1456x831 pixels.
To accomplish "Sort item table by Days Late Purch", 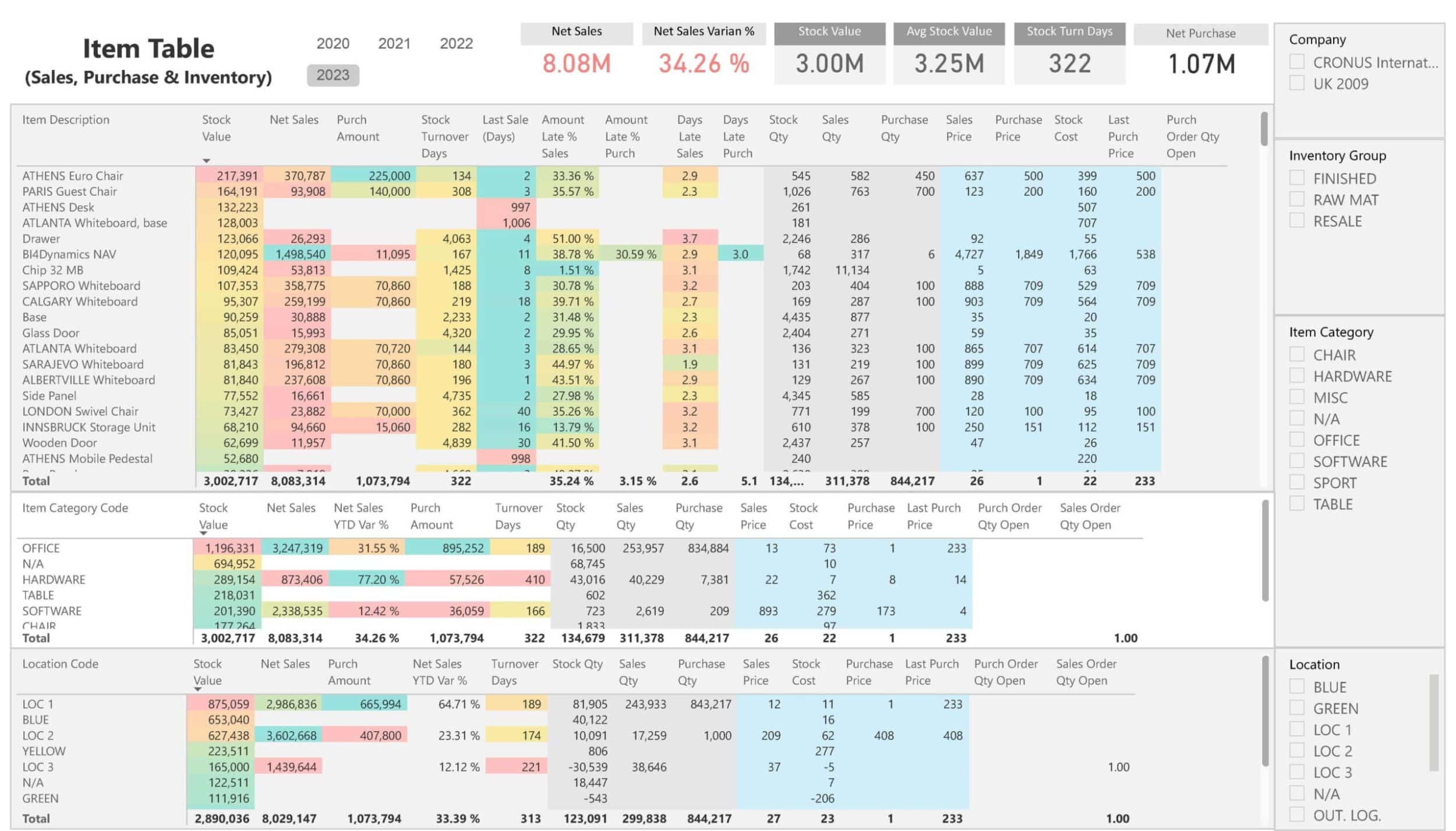I will tap(737, 136).
